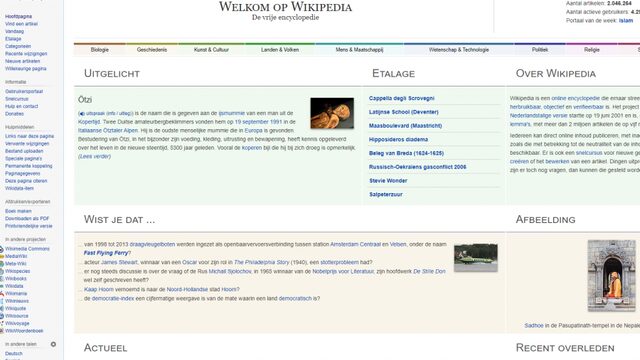Click Lees verder under Ötzi
The height and width of the screenshot is (360, 640).
pos(94,156)
